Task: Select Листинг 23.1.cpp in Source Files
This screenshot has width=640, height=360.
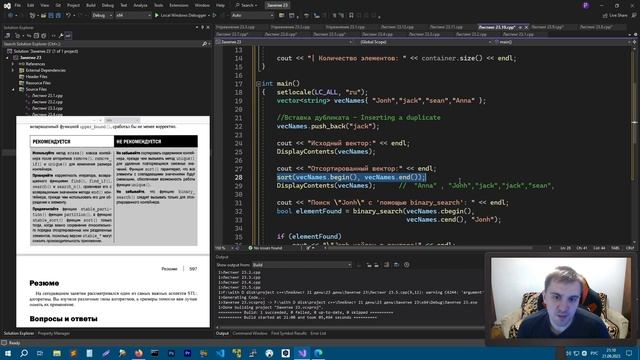Action: coord(47,96)
